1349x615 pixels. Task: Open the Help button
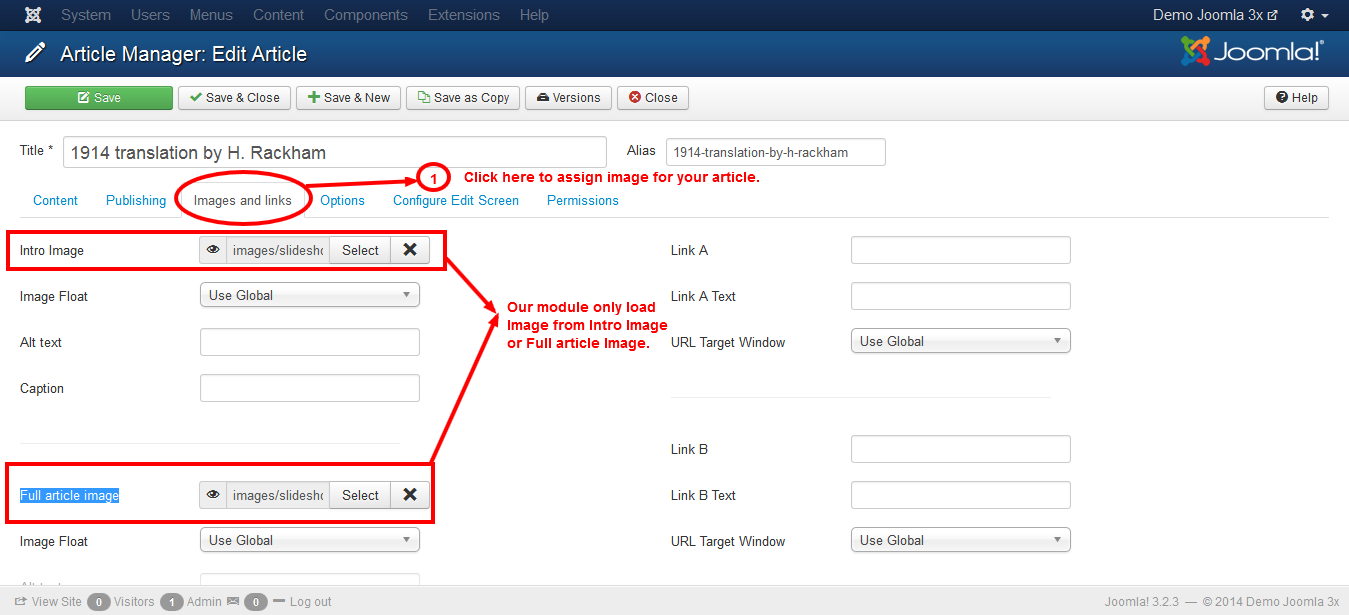click(1296, 98)
